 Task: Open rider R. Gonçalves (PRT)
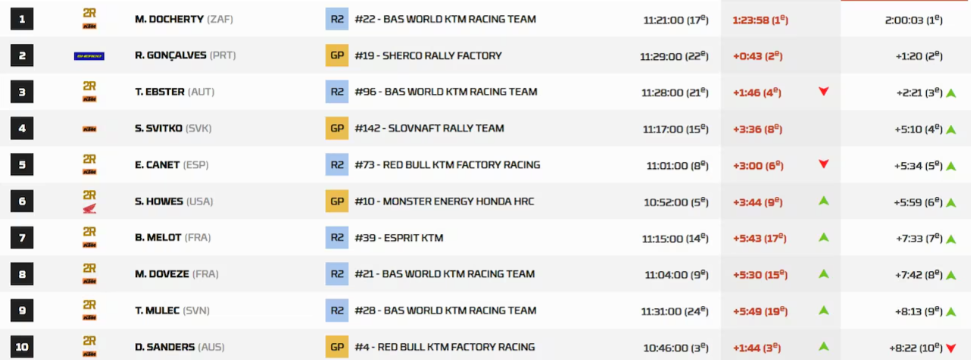(x=185, y=56)
